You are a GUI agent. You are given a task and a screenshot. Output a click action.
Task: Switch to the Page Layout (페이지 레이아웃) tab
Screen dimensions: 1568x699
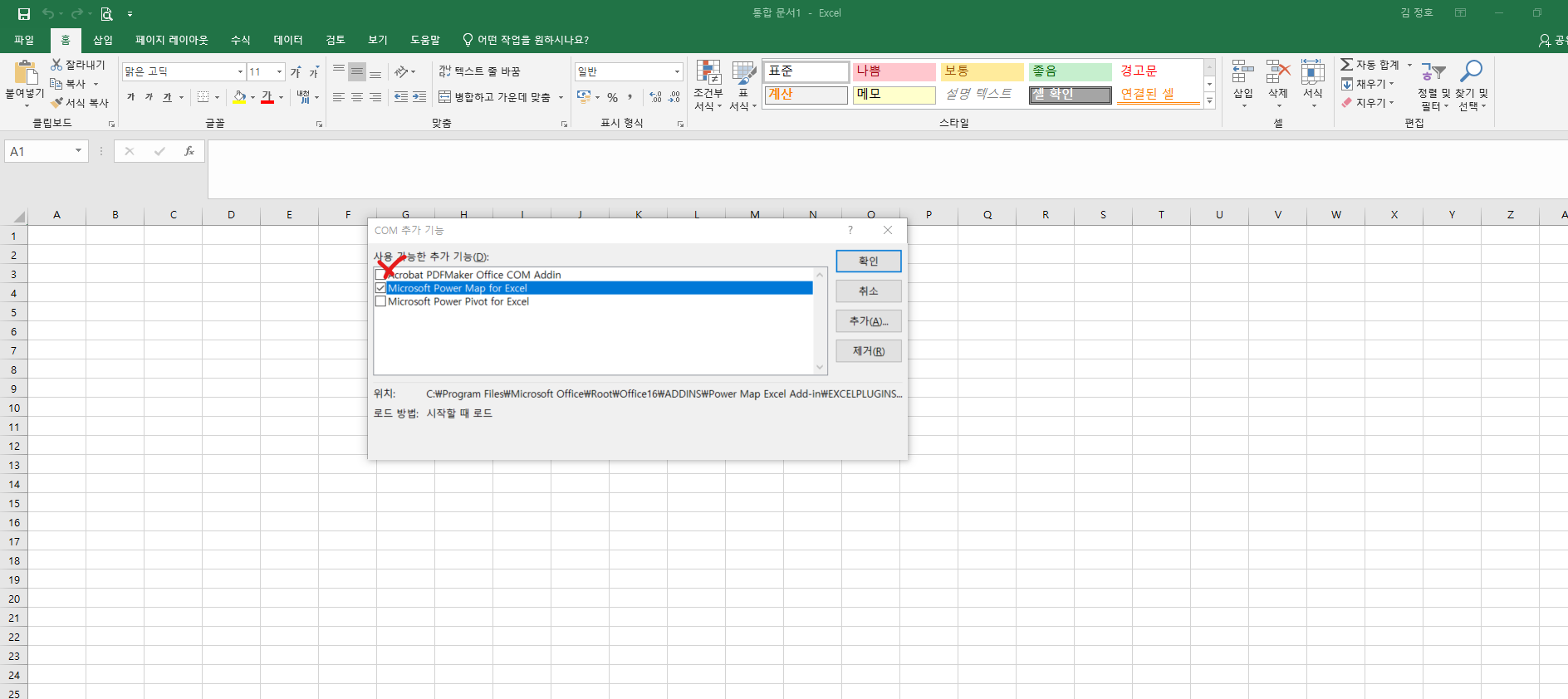click(x=172, y=40)
